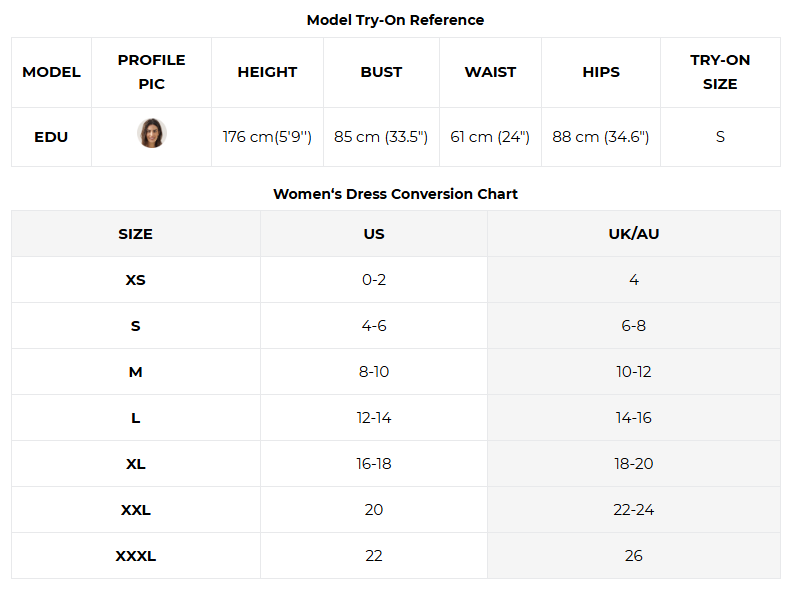This screenshot has width=793, height=601.
Task: Click the HEIGHT column header
Action: pos(267,72)
